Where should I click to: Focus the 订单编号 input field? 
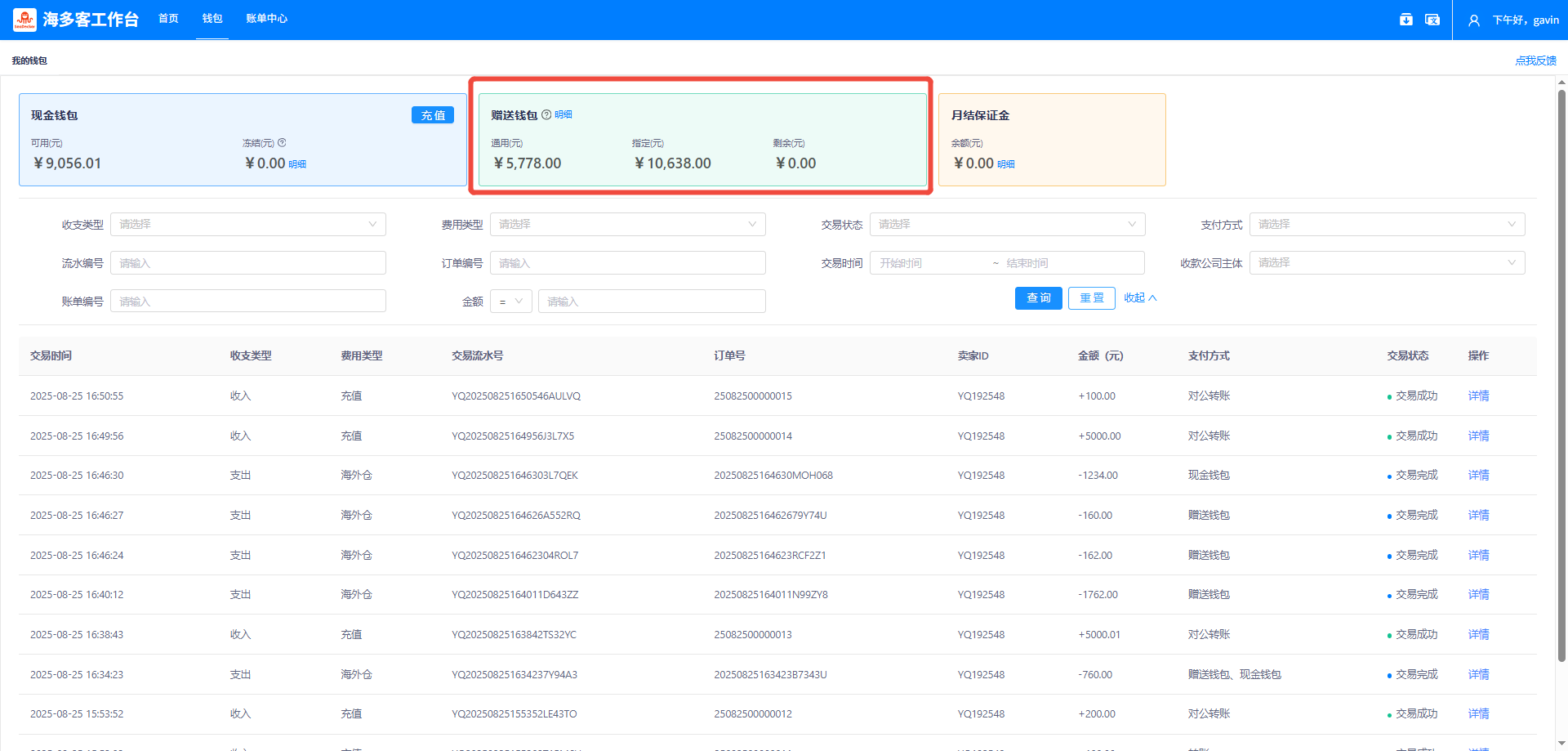628,263
